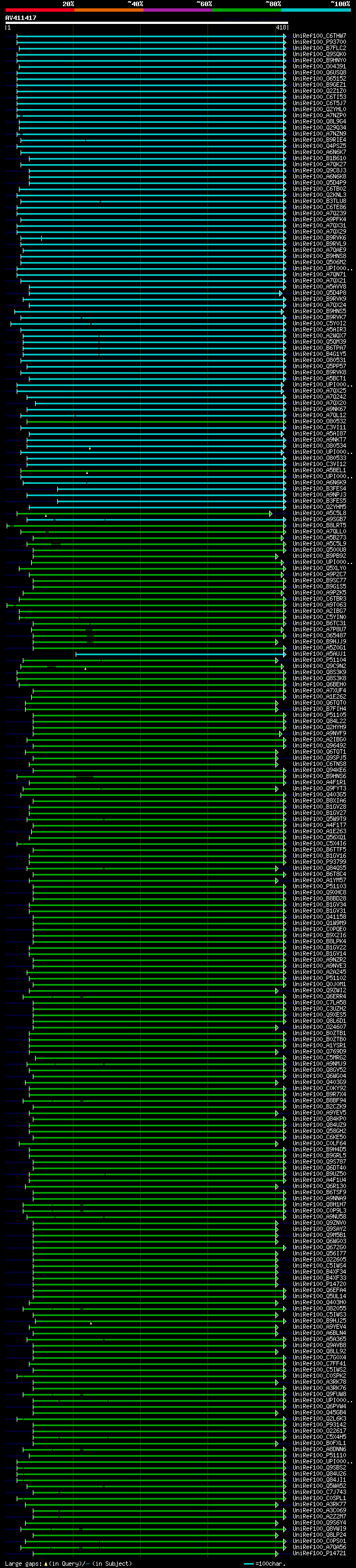Click label UniRef100_C5Y0I2
The height and width of the screenshot is (1568, 356).
coord(319,323)
